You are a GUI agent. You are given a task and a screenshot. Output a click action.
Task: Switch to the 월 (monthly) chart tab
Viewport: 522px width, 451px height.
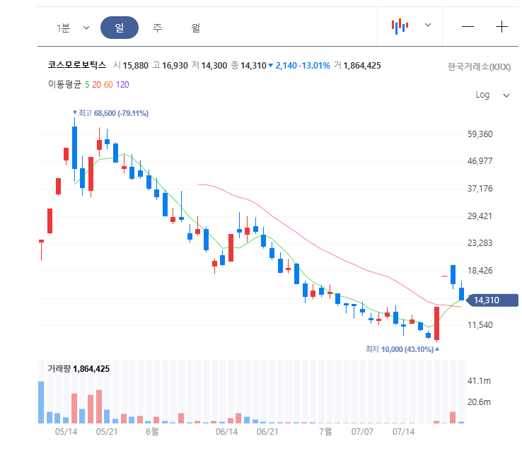click(196, 28)
